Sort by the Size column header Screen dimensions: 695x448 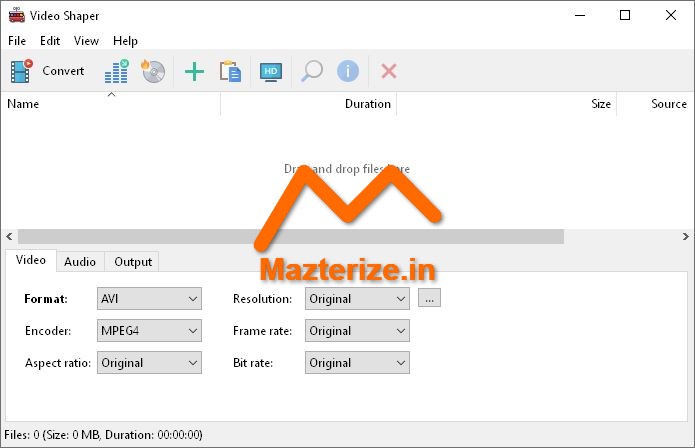coord(507,104)
